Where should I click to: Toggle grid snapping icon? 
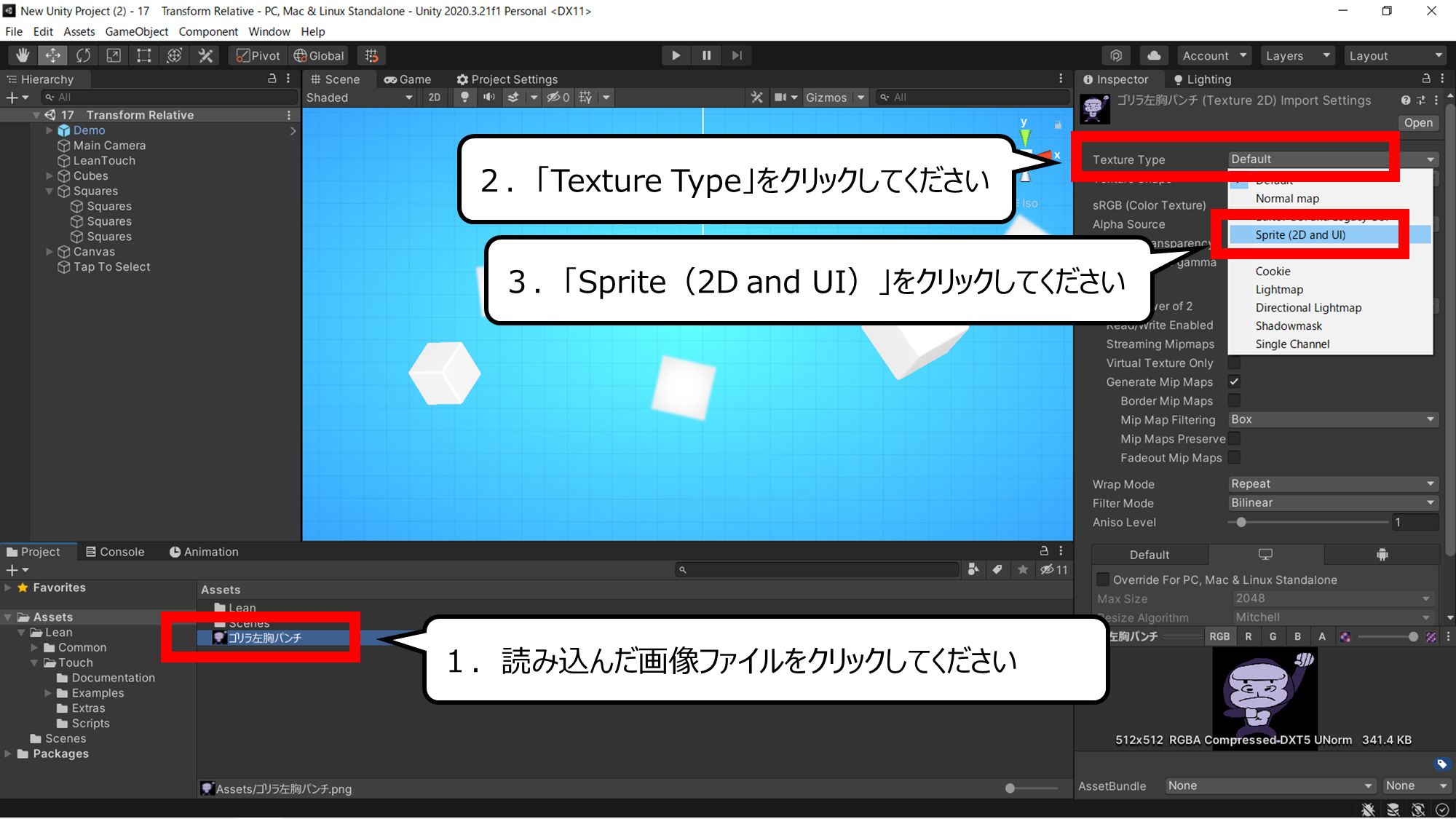pos(371,55)
